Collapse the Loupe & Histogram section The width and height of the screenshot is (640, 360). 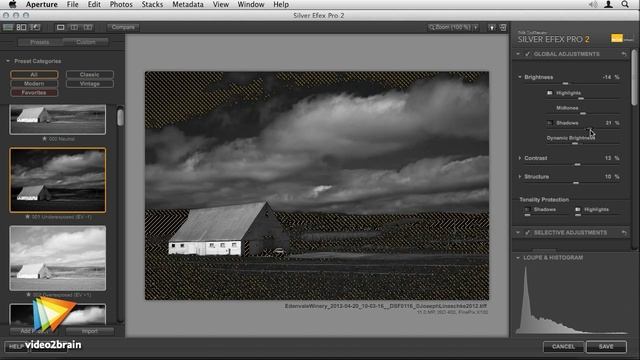518,258
